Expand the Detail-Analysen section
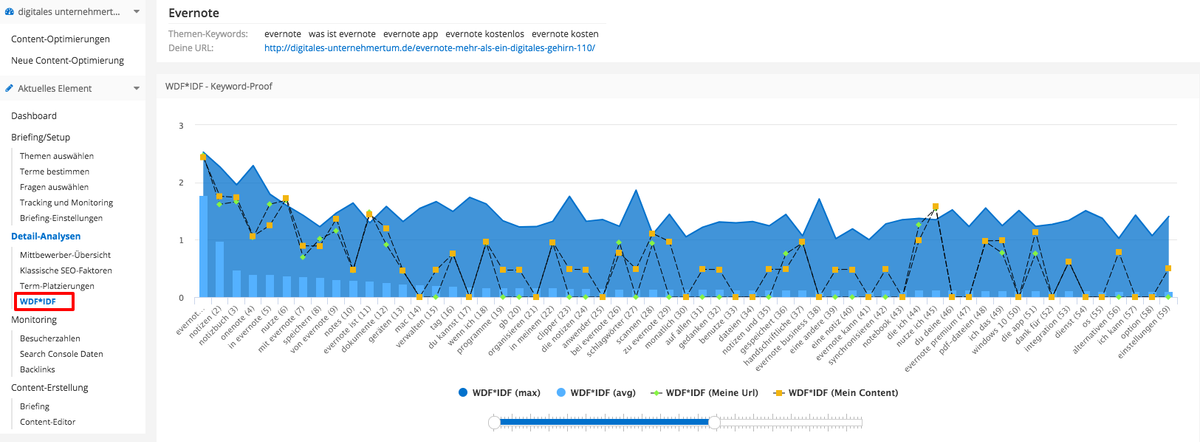The width and height of the screenshot is (1200, 442). (46, 236)
